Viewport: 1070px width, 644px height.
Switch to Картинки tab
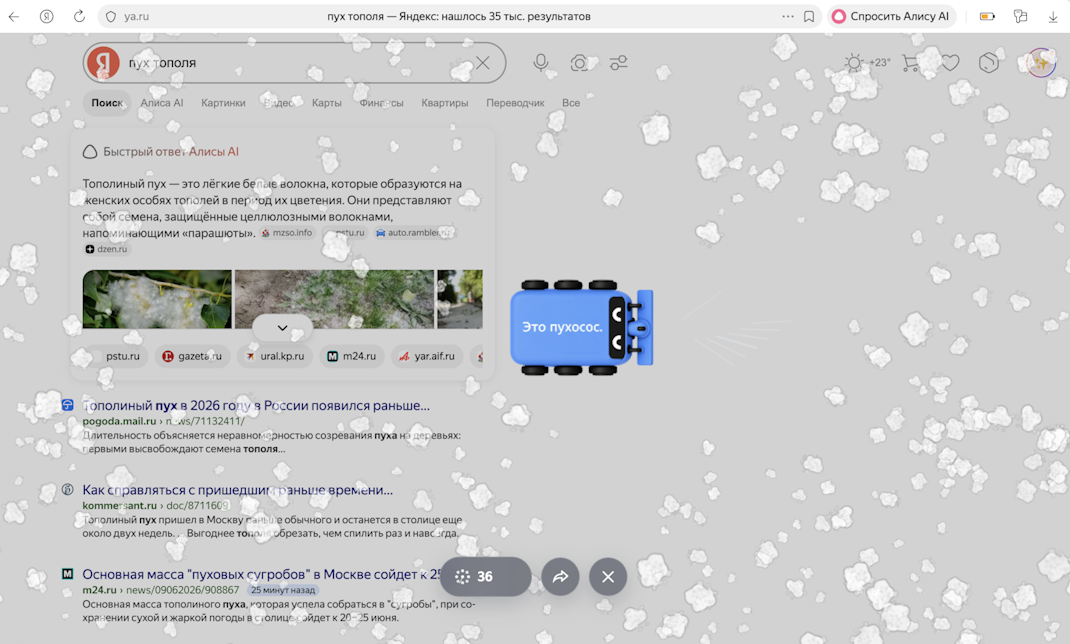[223, 103]
